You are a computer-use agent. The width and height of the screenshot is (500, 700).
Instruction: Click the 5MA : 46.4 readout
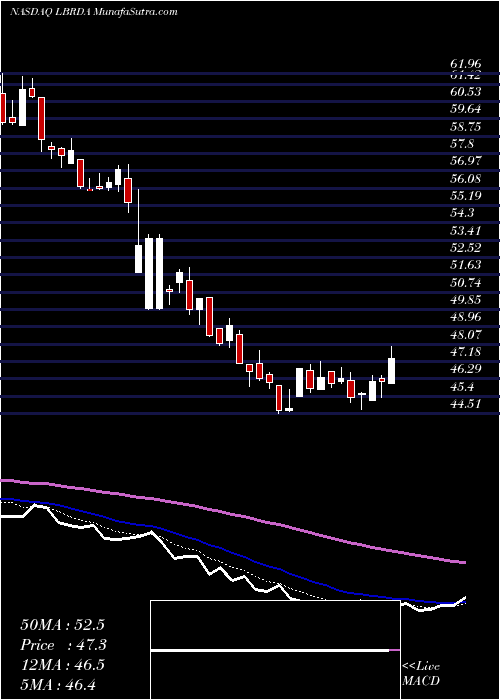[58, 684]
